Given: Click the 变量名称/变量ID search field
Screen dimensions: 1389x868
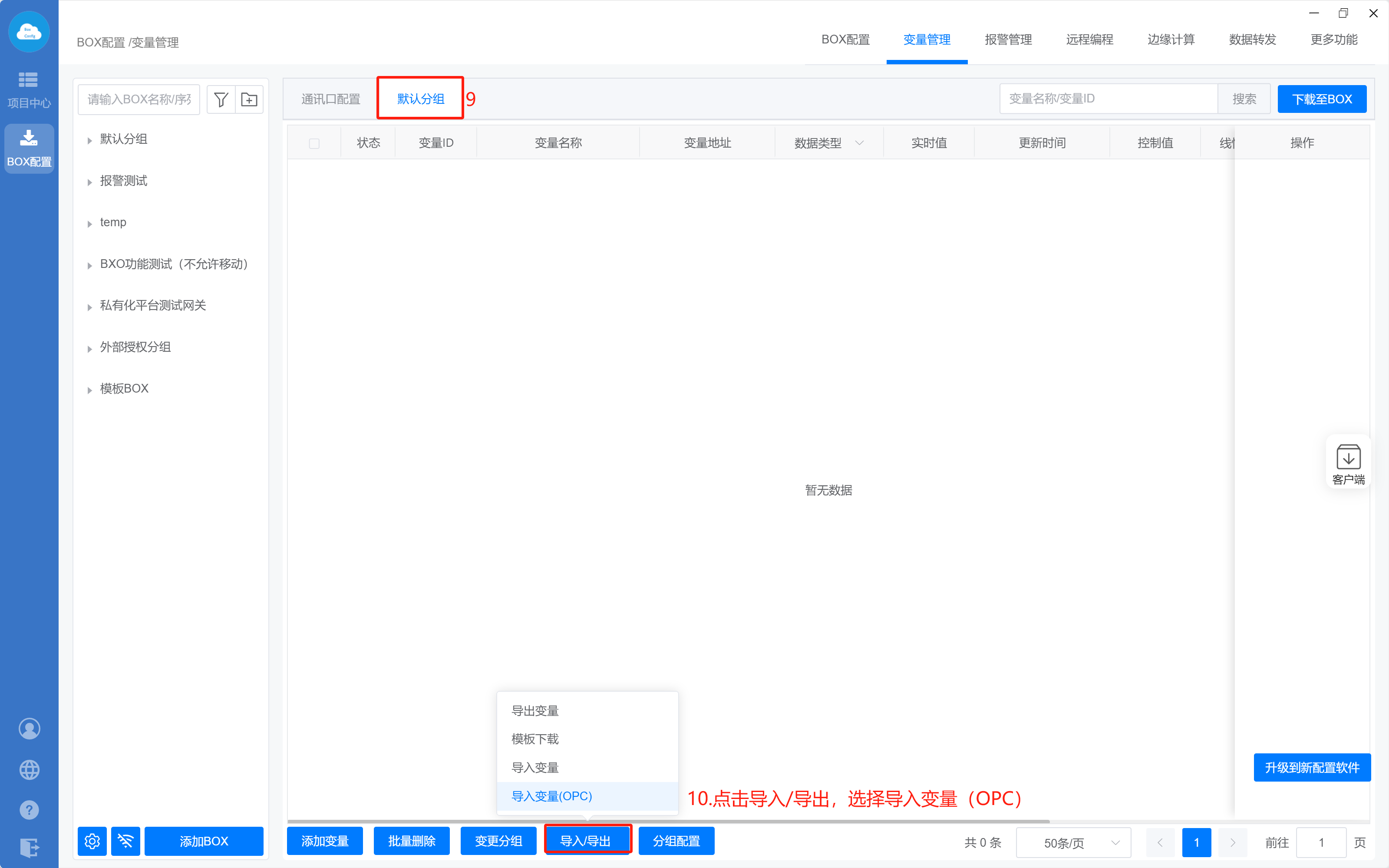Looking at the screenshot, I should [x=1108, y=99].
